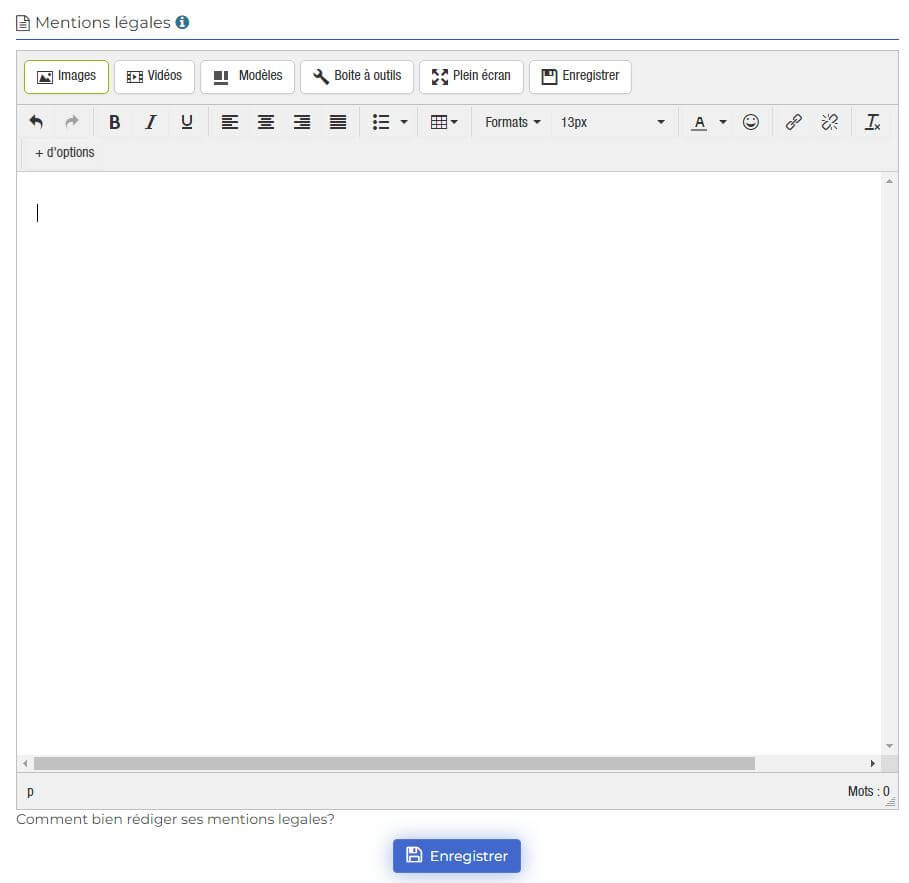This screenshot has height=883, width=909.
Task: Click the scroll right arrow
Action: [x=872, y=764]
